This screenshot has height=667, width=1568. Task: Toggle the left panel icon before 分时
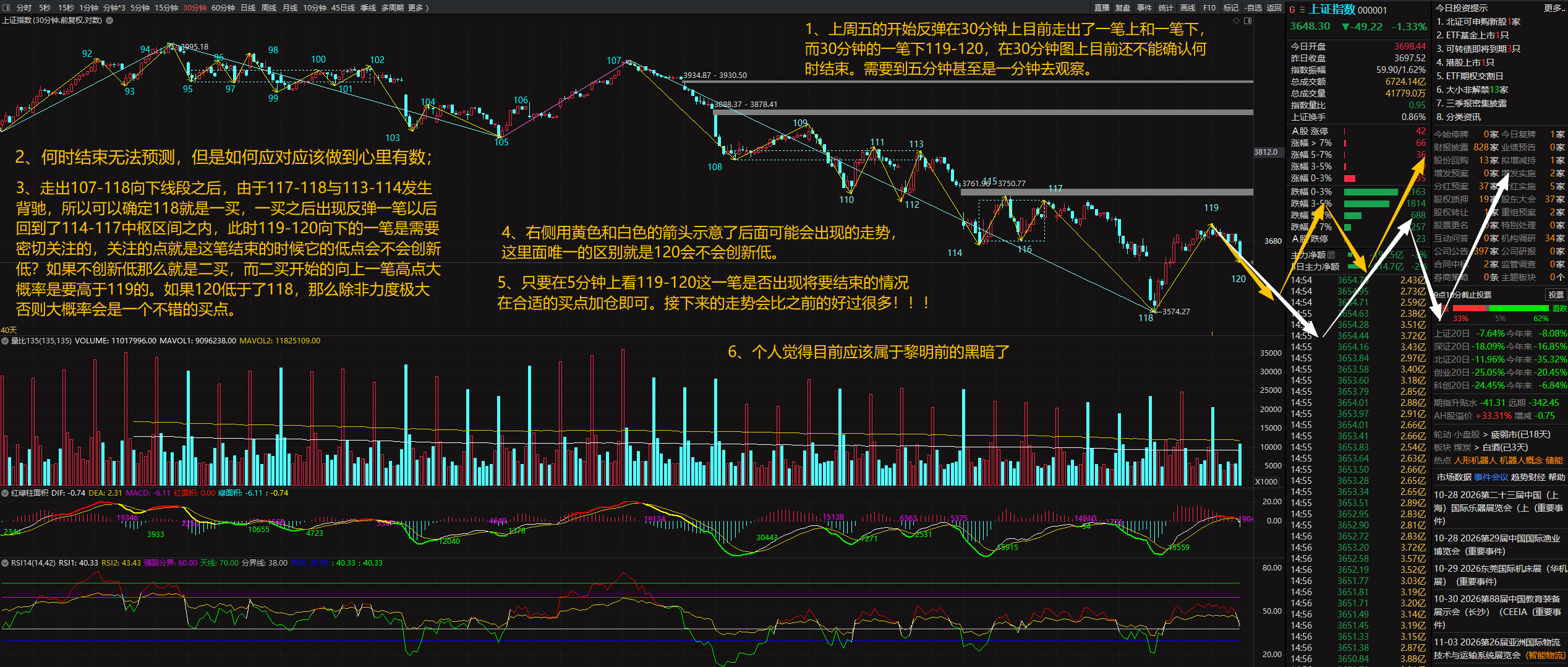pos(7,7)
